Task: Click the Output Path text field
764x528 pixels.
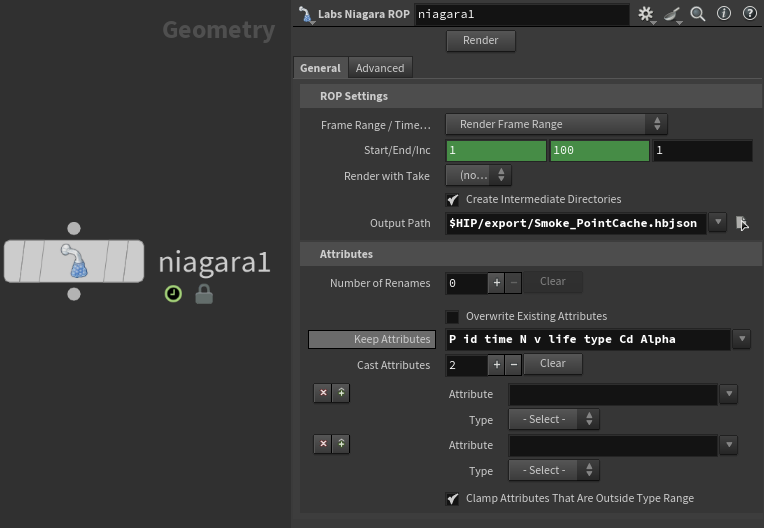Action: coord(574,223)
